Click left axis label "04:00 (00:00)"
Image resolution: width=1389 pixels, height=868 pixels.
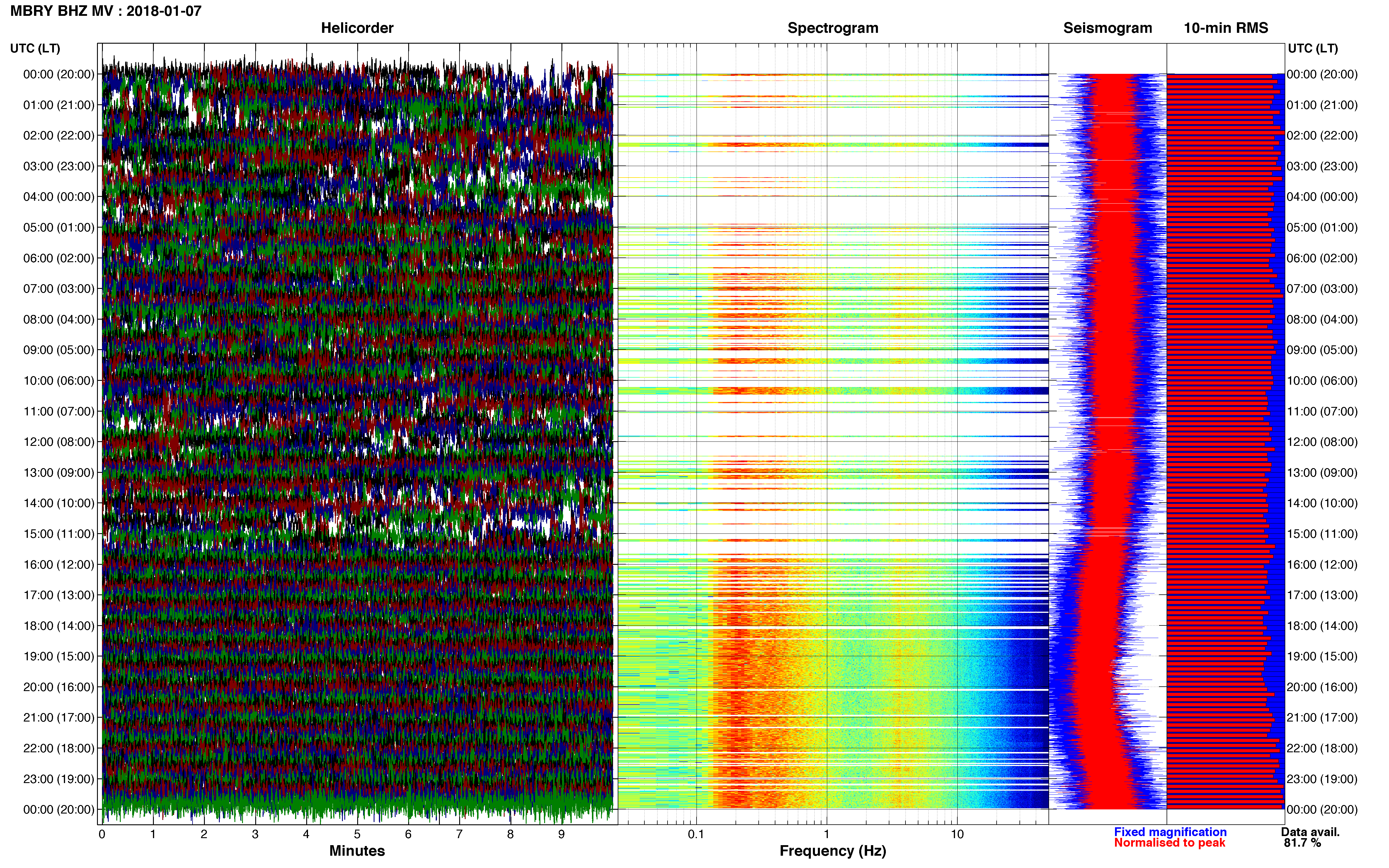[x=59, y=197]
